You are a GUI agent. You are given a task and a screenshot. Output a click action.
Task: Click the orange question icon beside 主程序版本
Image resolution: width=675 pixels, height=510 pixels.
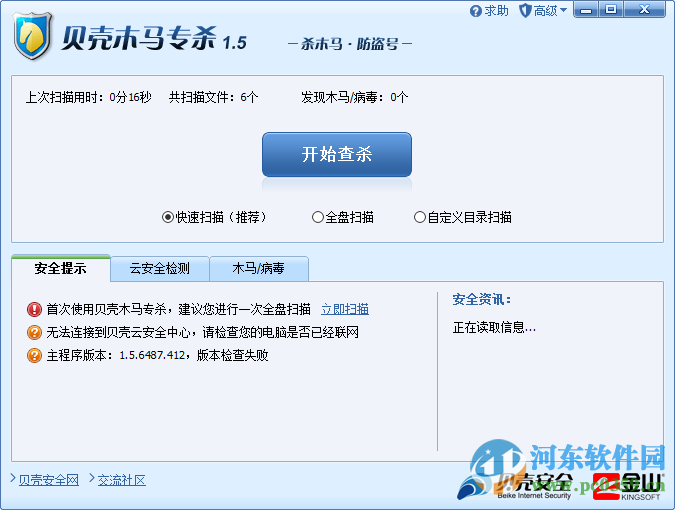[x=34, y=355]
